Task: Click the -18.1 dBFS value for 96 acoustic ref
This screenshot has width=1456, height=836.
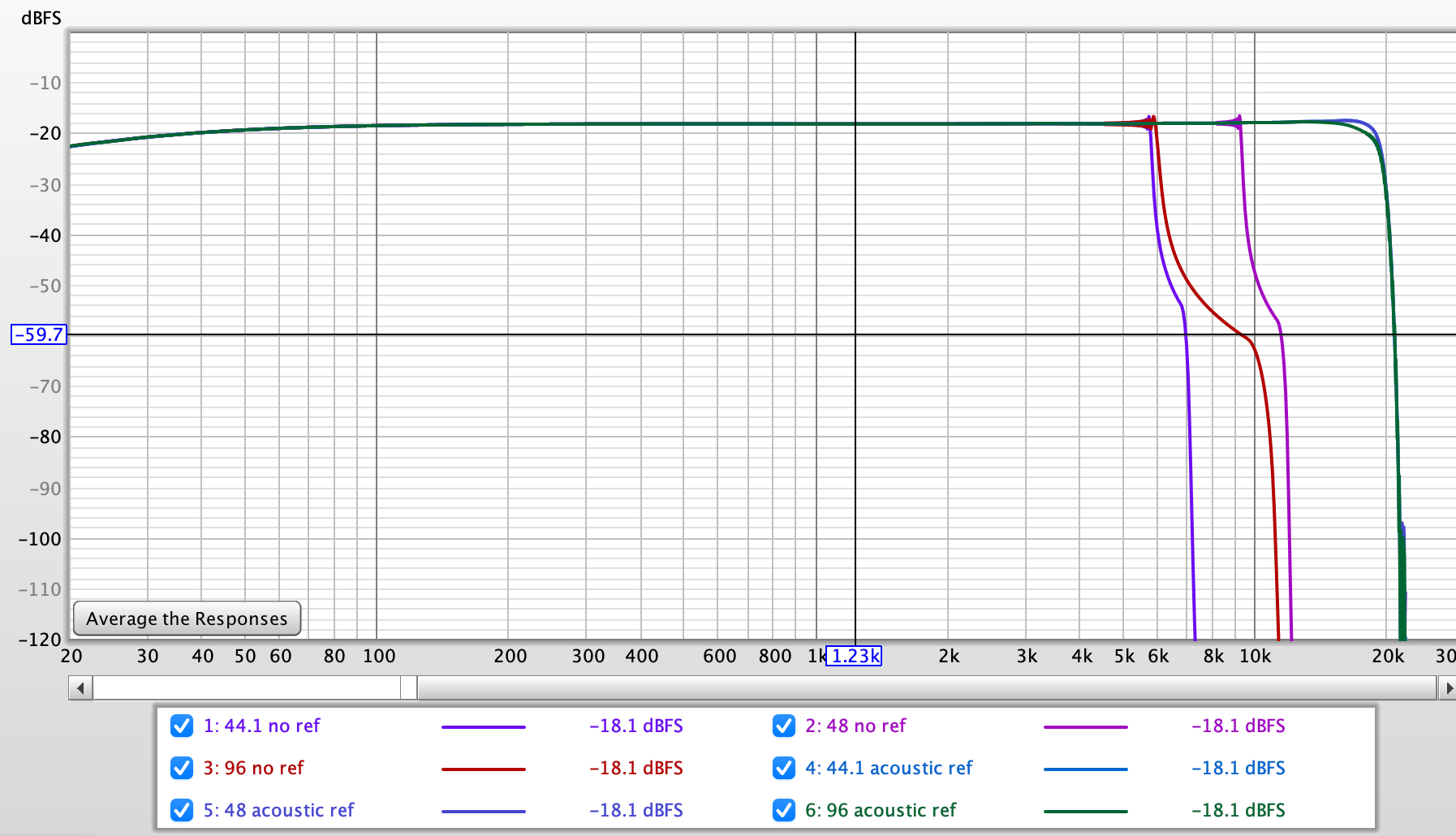Action: click(x=1238, y=810)
